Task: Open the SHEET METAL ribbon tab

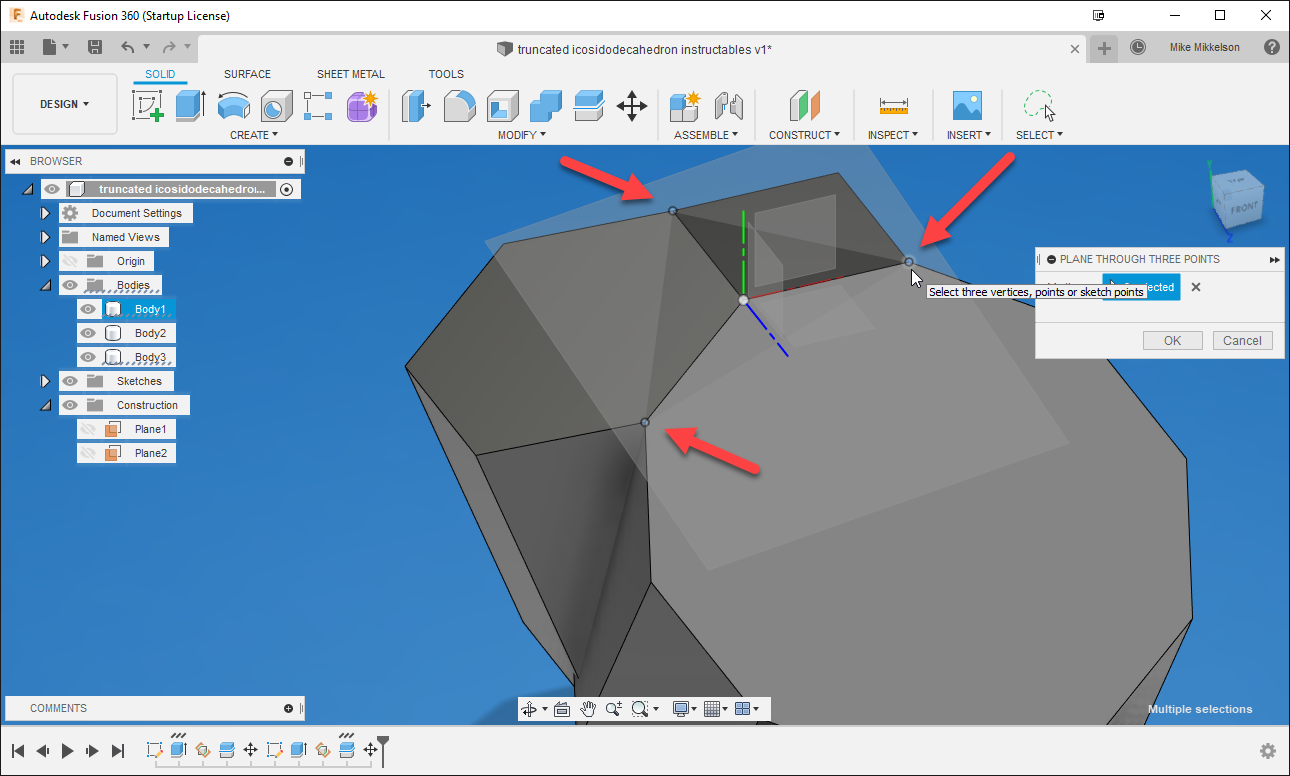Action: [350, 73]
